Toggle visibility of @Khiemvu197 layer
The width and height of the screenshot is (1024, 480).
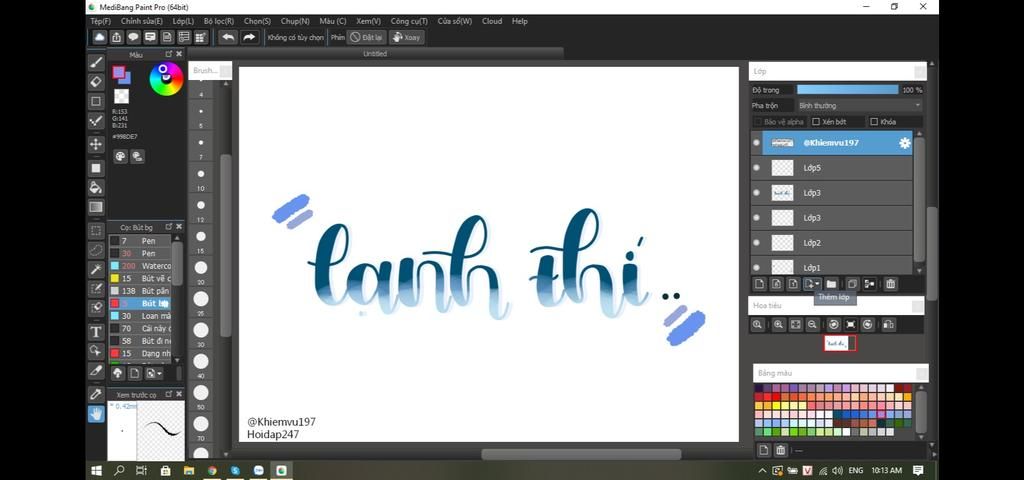tap(756, 143)
